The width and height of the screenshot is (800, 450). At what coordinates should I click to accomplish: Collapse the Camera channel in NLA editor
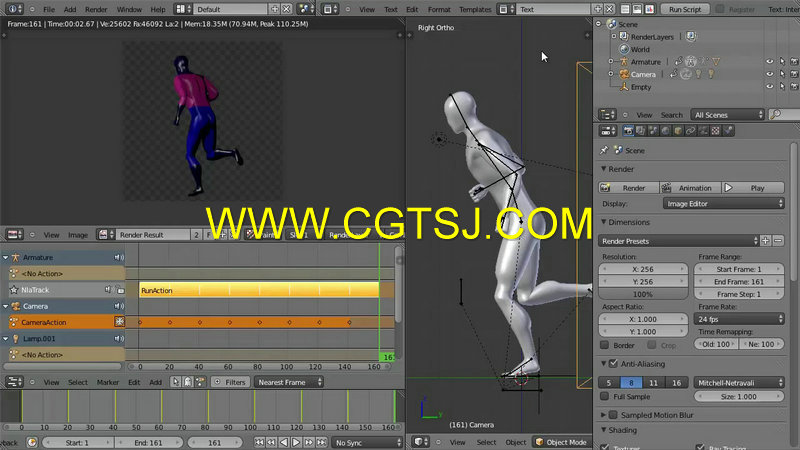[x=6, y=306]
